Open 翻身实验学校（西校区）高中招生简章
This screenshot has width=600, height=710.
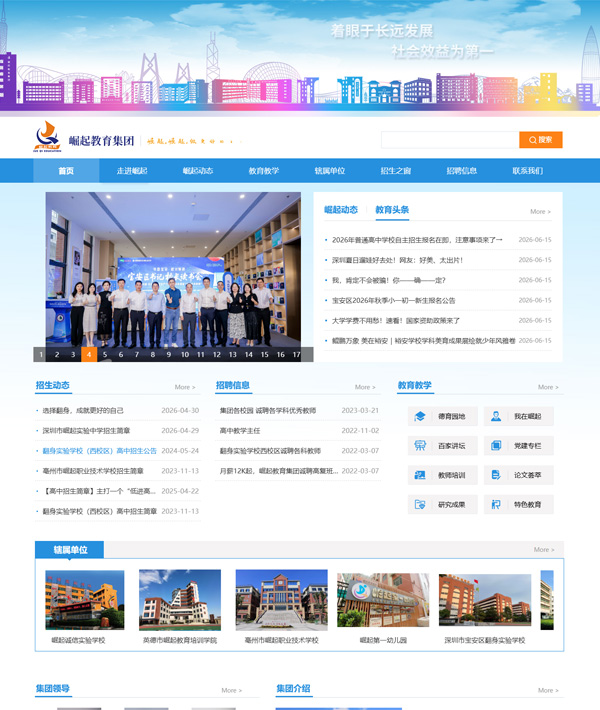pos(100,511)
